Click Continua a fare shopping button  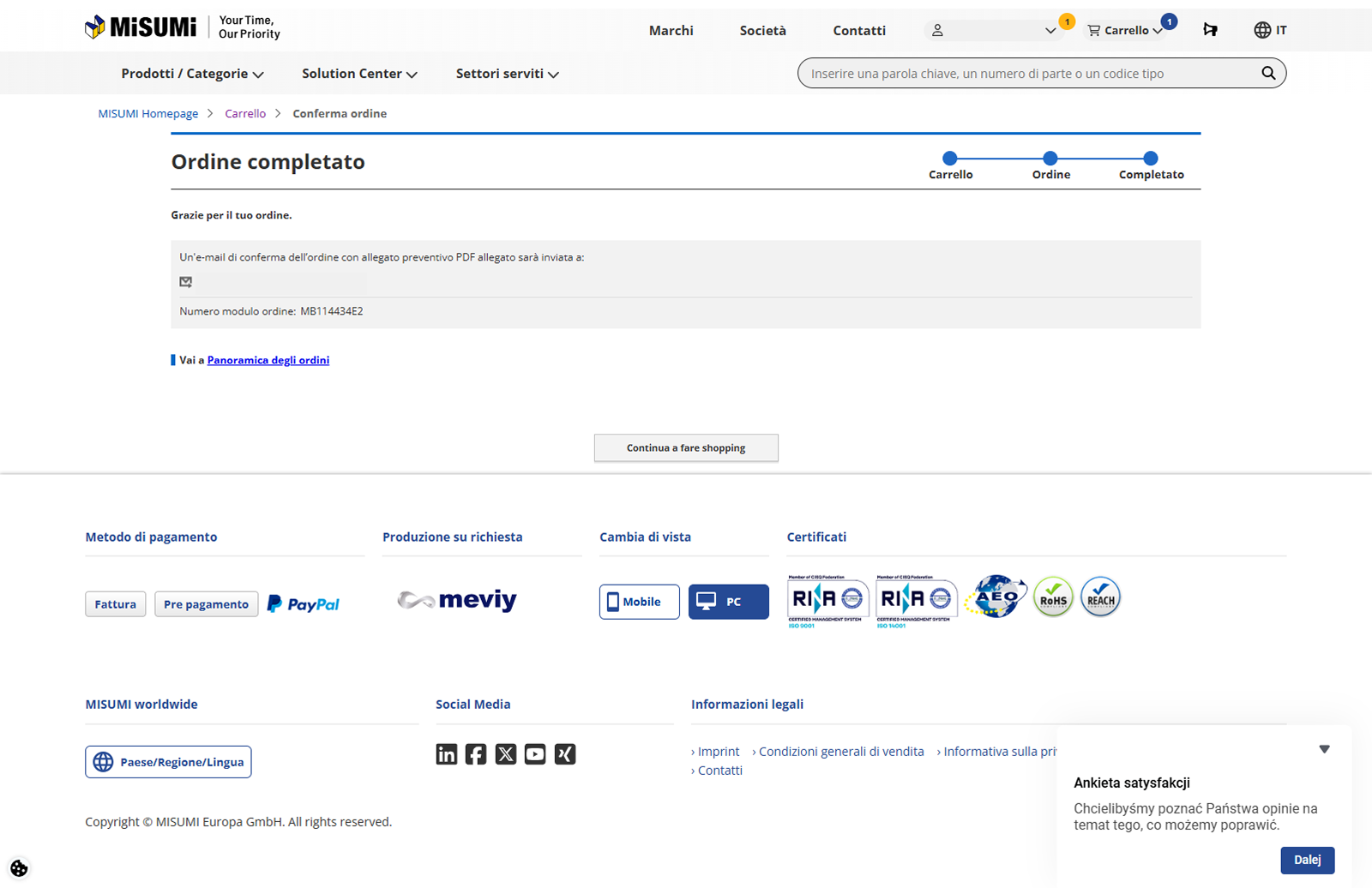686,448
